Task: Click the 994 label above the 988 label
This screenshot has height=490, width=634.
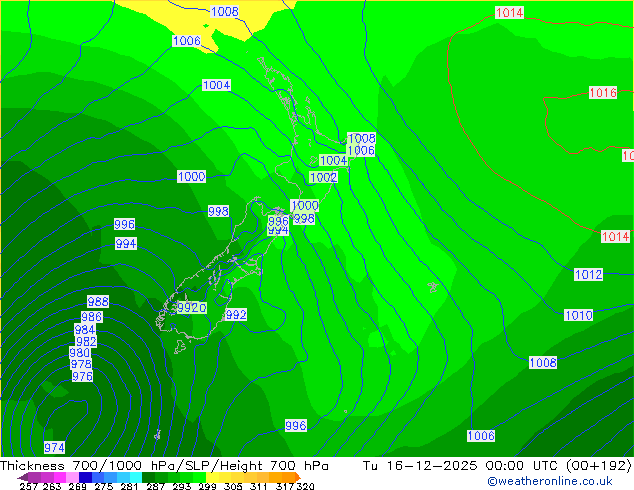Action: coord(126,243)
